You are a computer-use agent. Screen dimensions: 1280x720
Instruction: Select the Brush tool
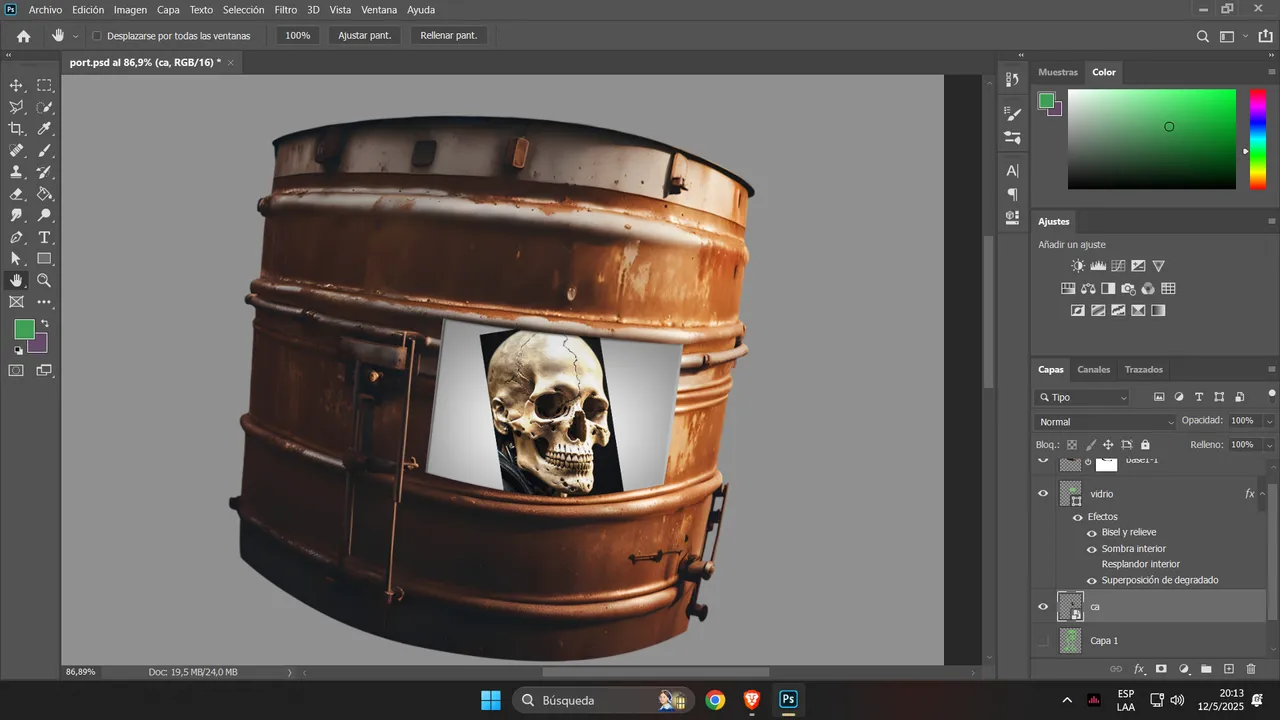[x=45, y=151]
